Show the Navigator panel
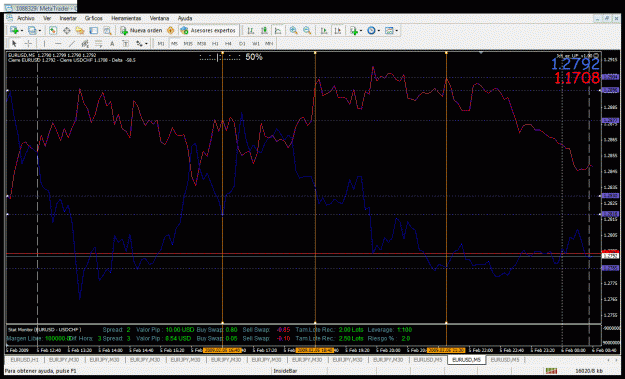This screenshot has width=625, height=379. point(80,31)
